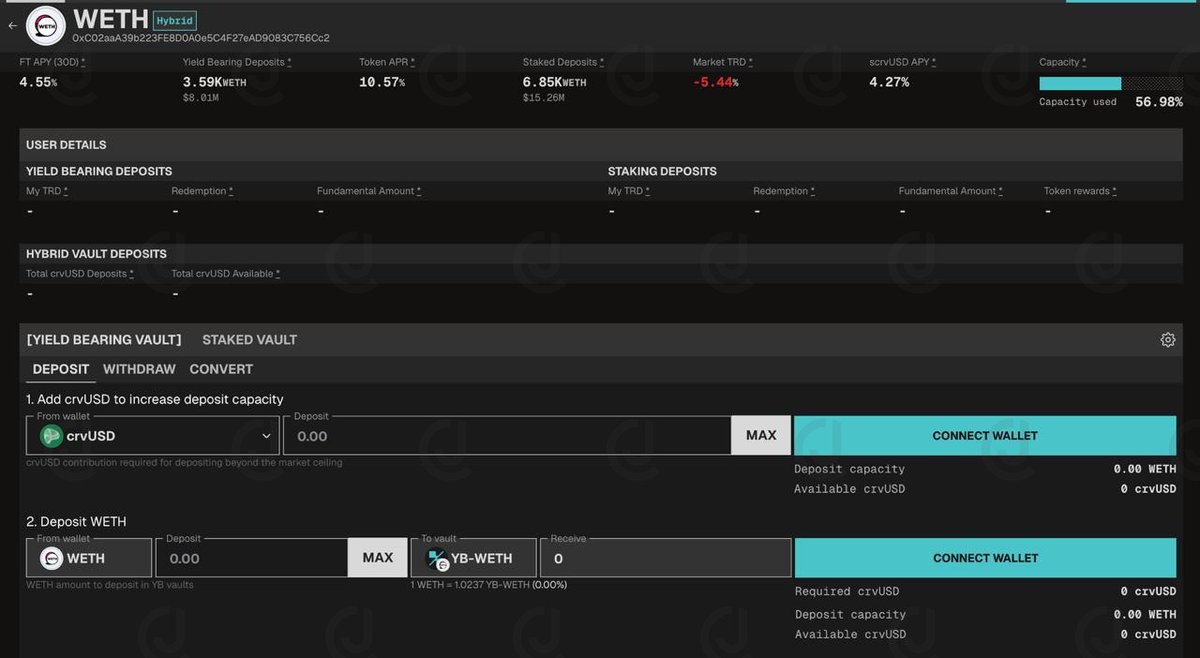Click the Total crvUSD Deposits label
Image resolution: width=1200 pixels, height=658 pixels.
click(x=76, y=274)
